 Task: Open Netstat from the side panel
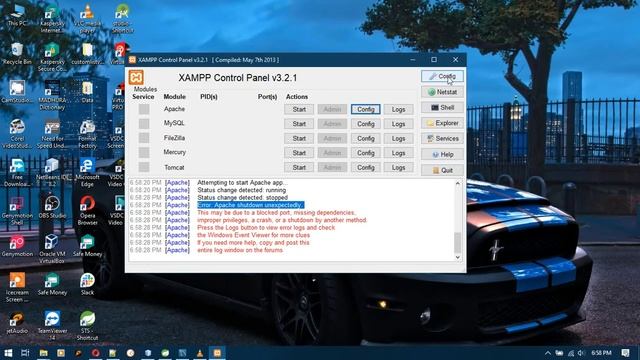coord(442,92)
